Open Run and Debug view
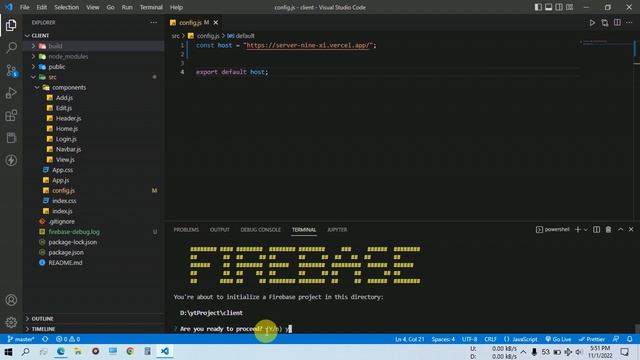Image resolution: width=640 pixels, height=360 pixels. click(11, 93)
